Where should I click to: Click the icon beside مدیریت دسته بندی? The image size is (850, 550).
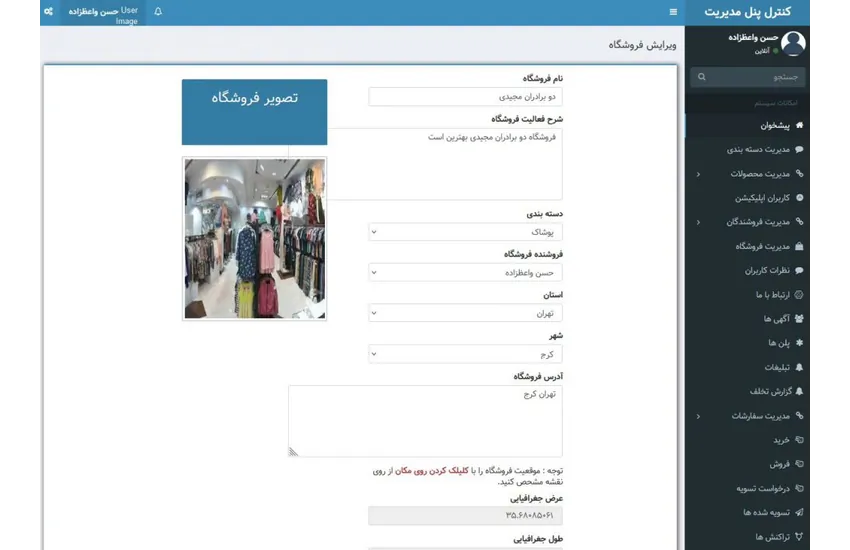(x=799, y=149)
